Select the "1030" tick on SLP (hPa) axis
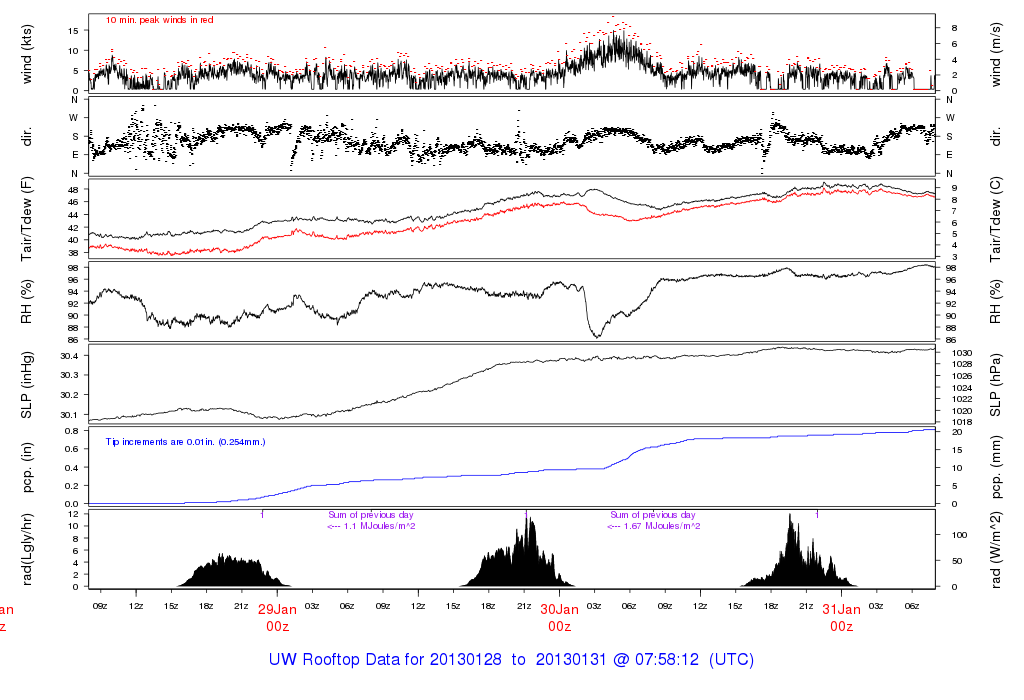This screenshot has width=1024, height=700. point(962,353)
